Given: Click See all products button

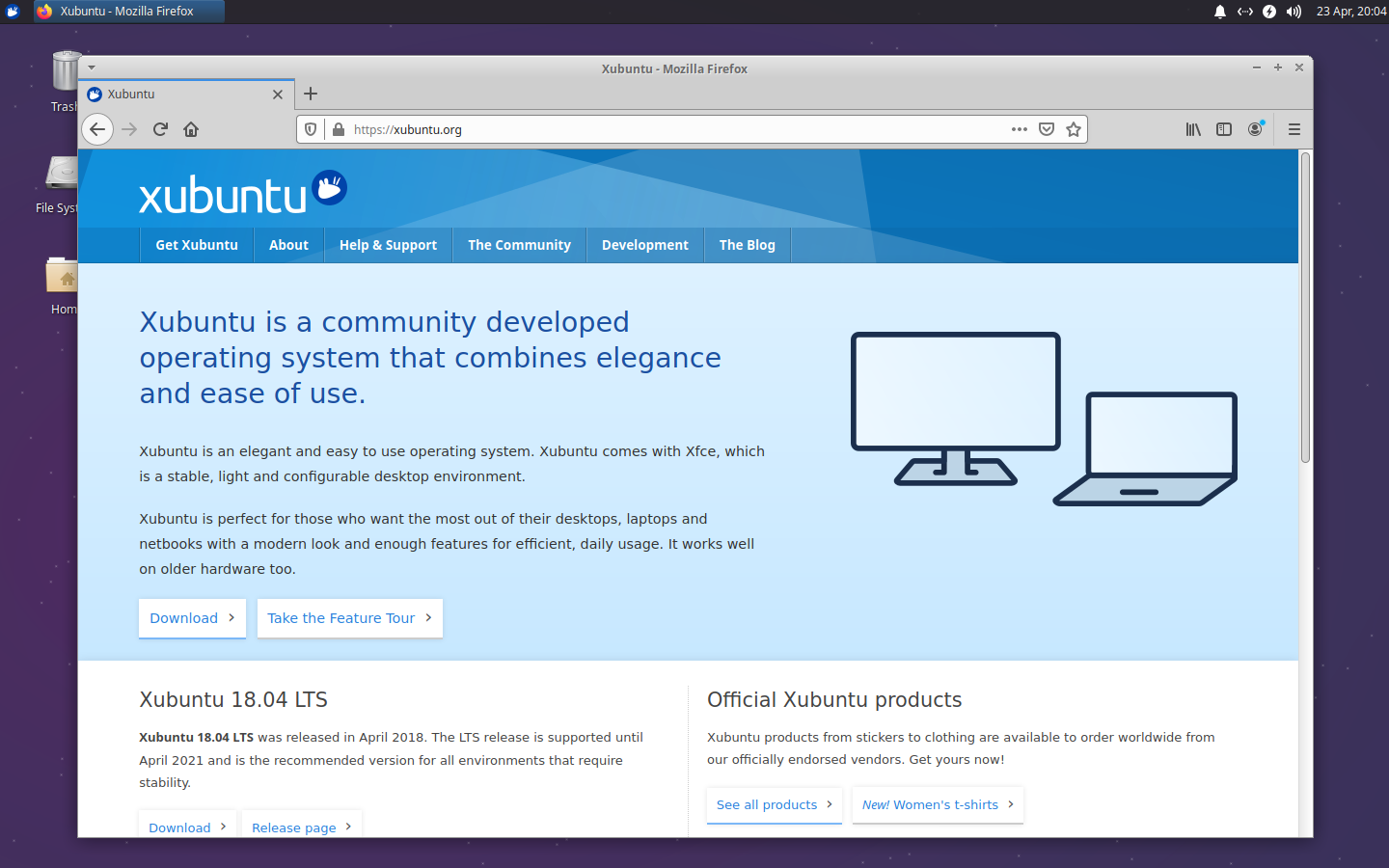Looking at the screenshot, I should (x=775, y=804).
